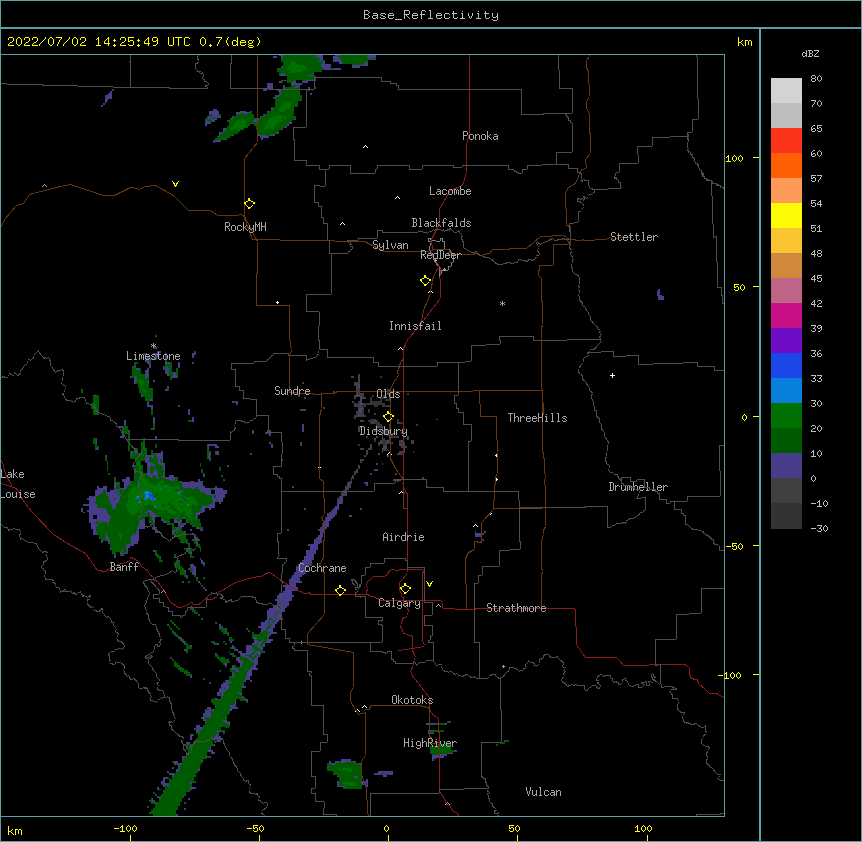Select the yellow diamond marker above Calgary label
Image resolution: width=862 pixels, height=842 pixels.
tap(405, 589)
